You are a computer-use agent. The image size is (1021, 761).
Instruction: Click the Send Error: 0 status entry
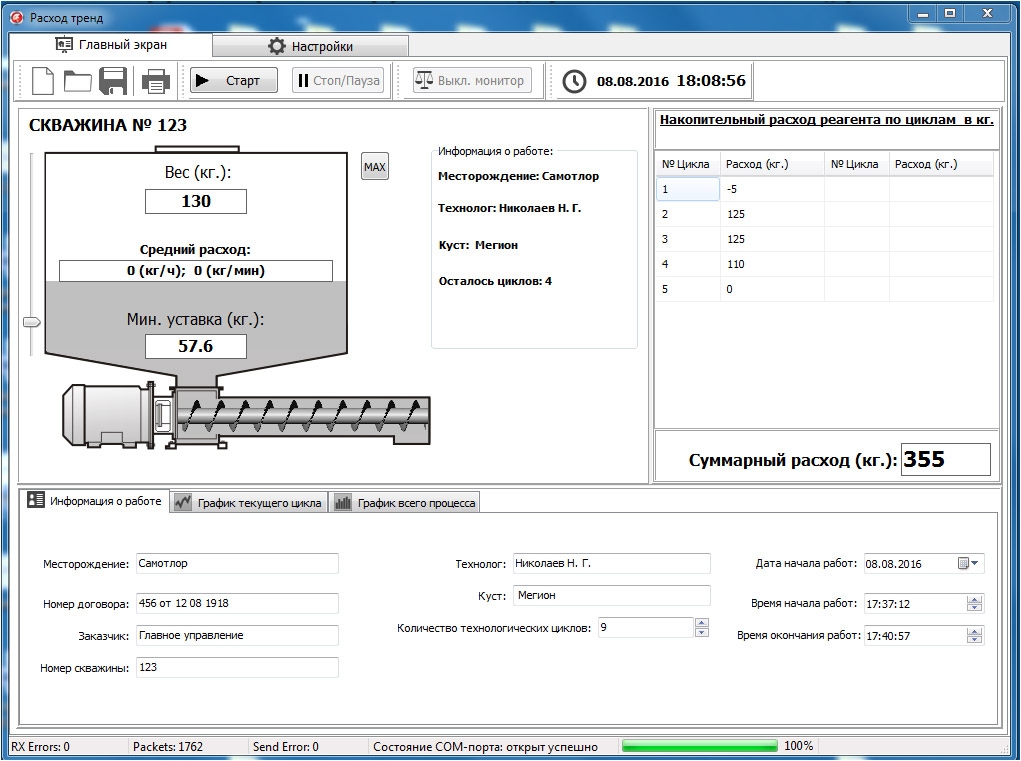[286, 747]
